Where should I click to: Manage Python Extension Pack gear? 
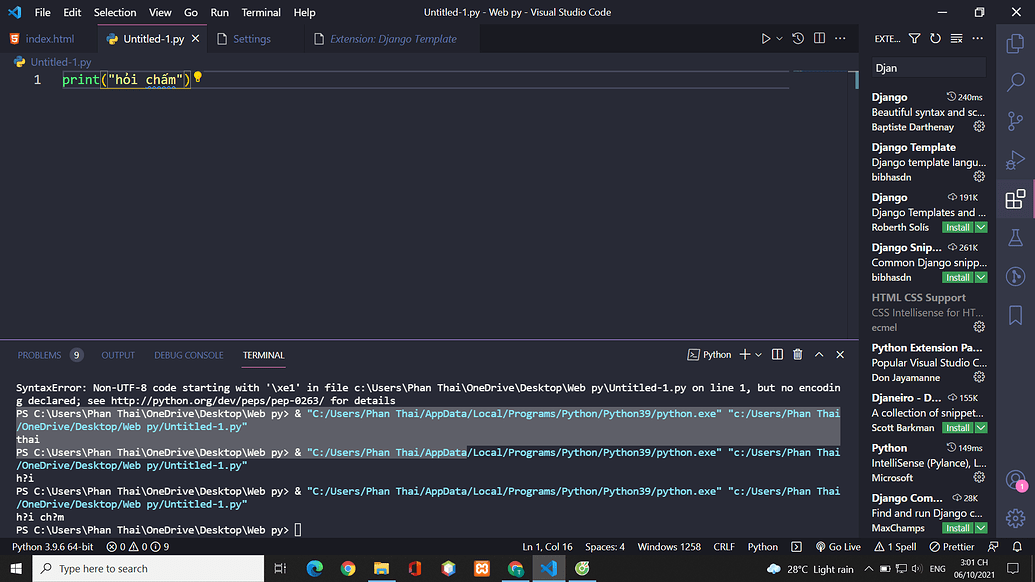point(979,377)
